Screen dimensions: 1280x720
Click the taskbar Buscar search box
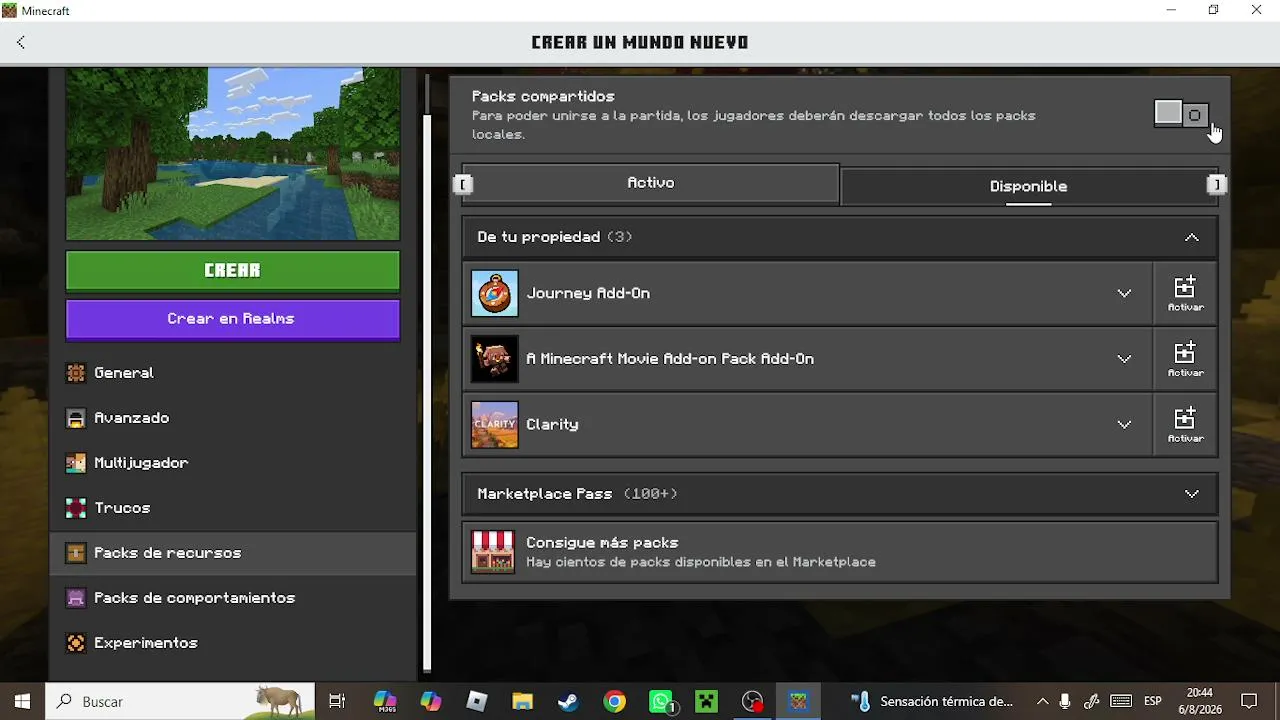[180, 701]
